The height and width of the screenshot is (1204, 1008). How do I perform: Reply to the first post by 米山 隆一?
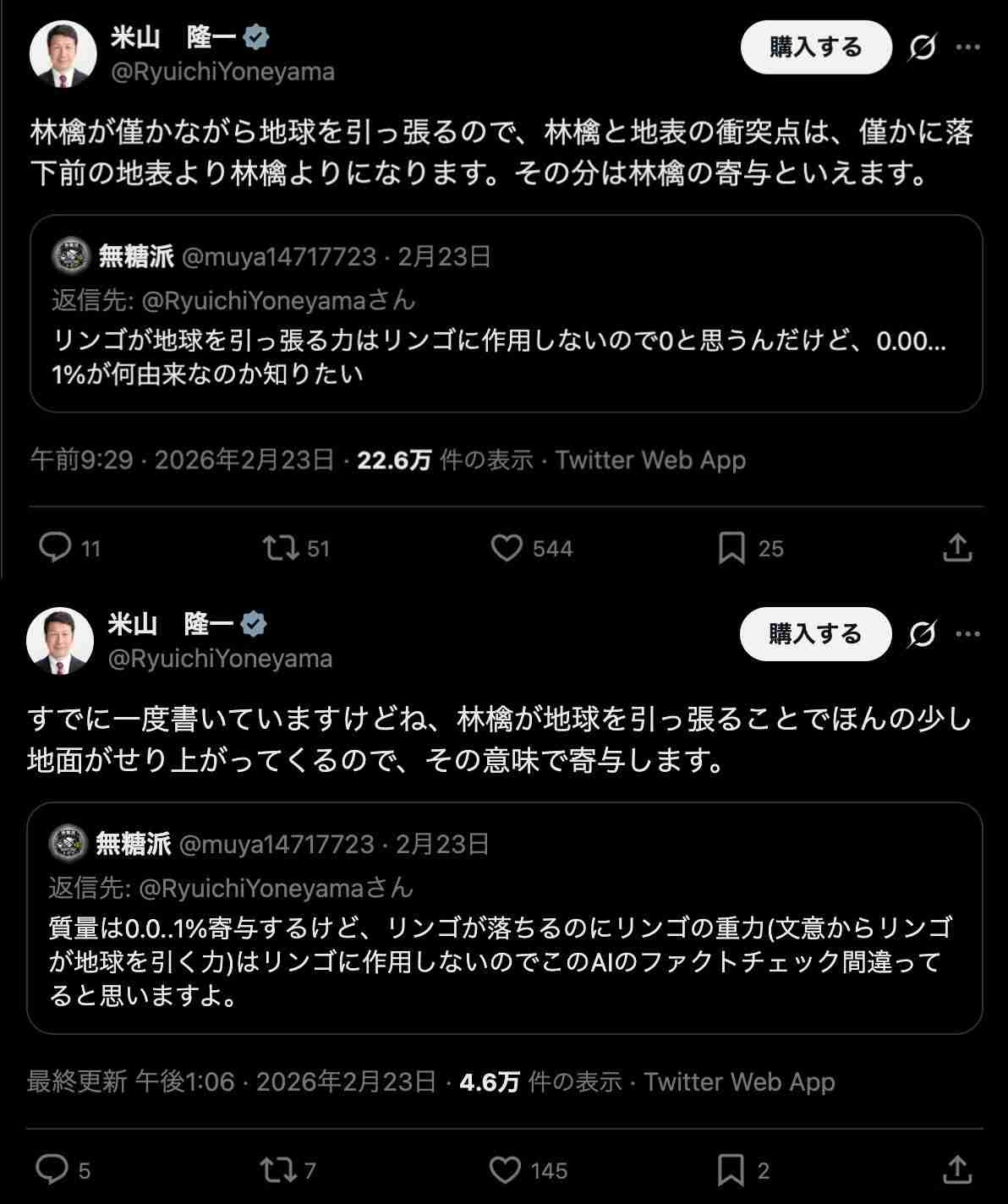tap(56, 548)
